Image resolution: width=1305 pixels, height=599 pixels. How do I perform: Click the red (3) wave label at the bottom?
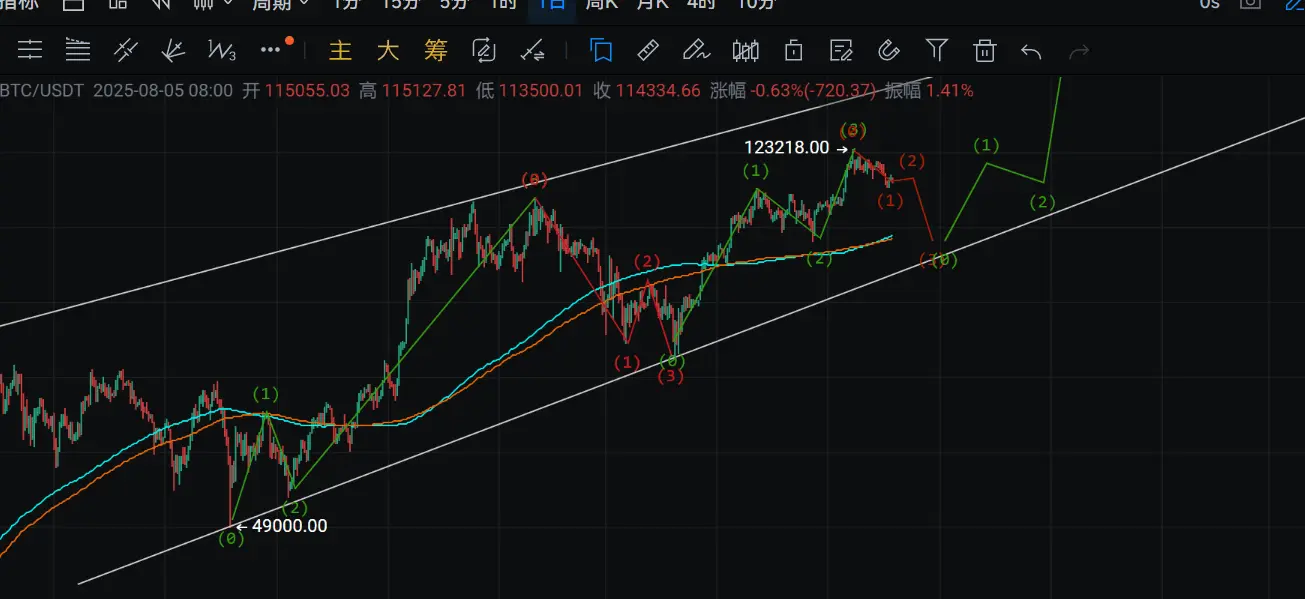670,376
